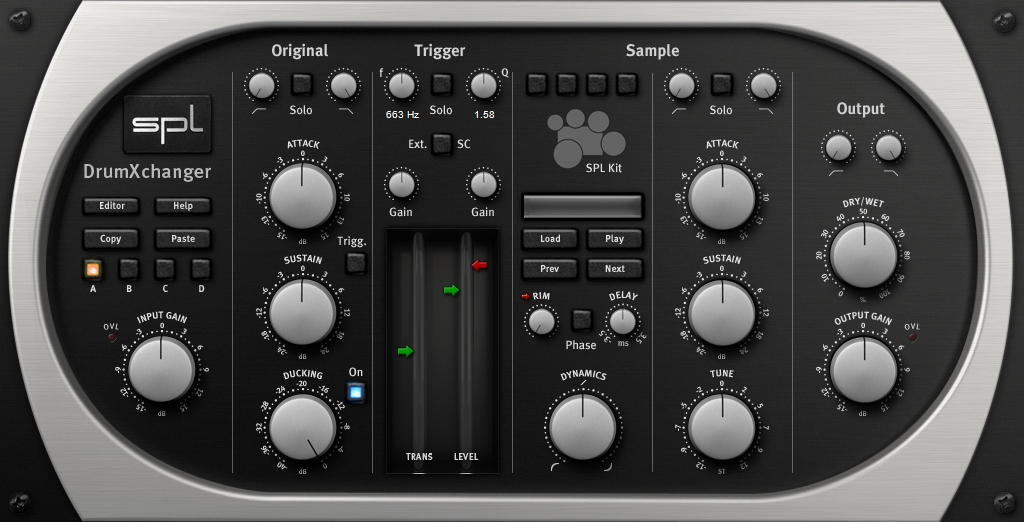Click the Sample Attack knob
This screenshot has height=522, width=1024.
click(x=722, y=196)
